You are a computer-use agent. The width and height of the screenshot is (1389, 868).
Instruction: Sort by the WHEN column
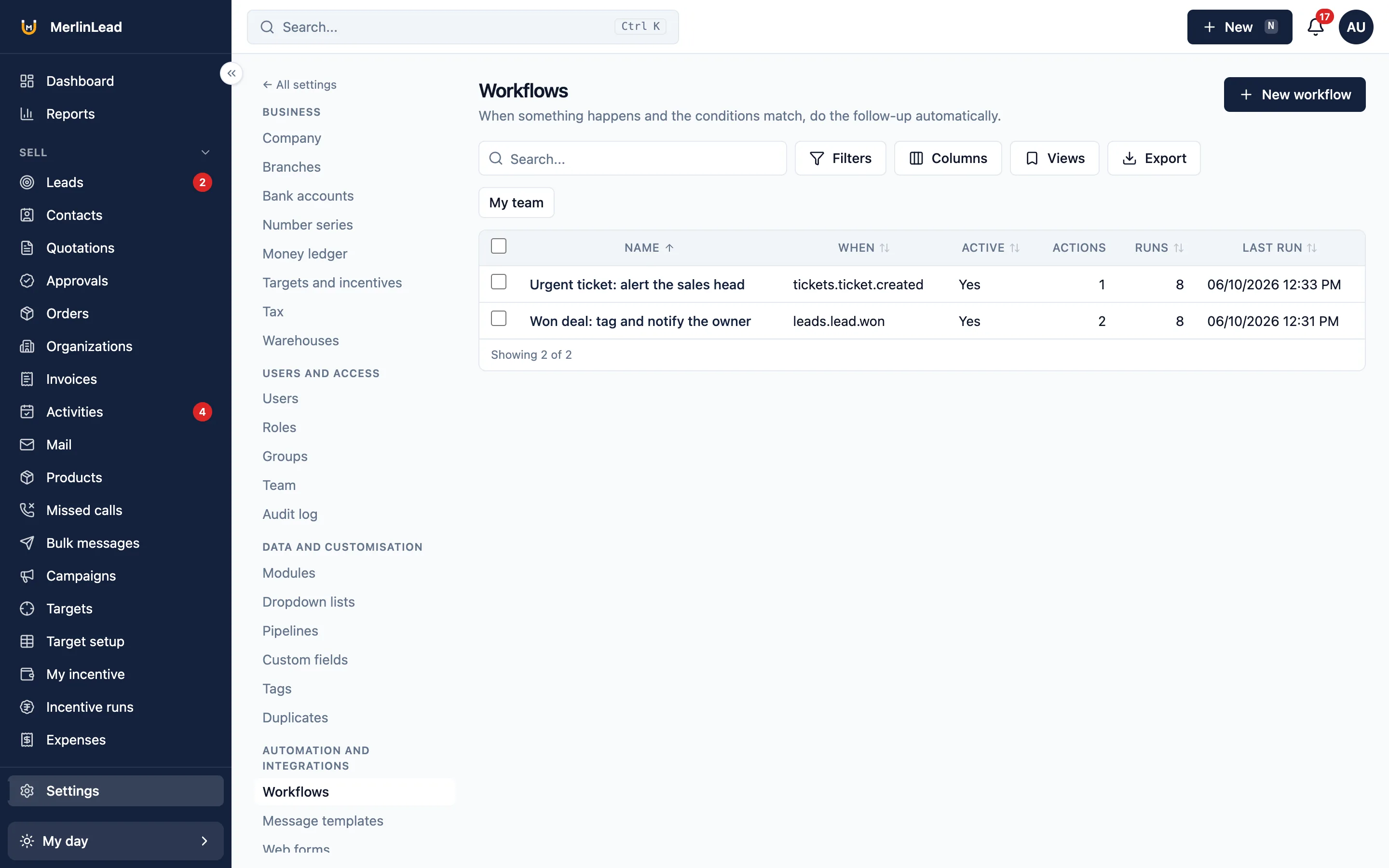click(863, 248)
